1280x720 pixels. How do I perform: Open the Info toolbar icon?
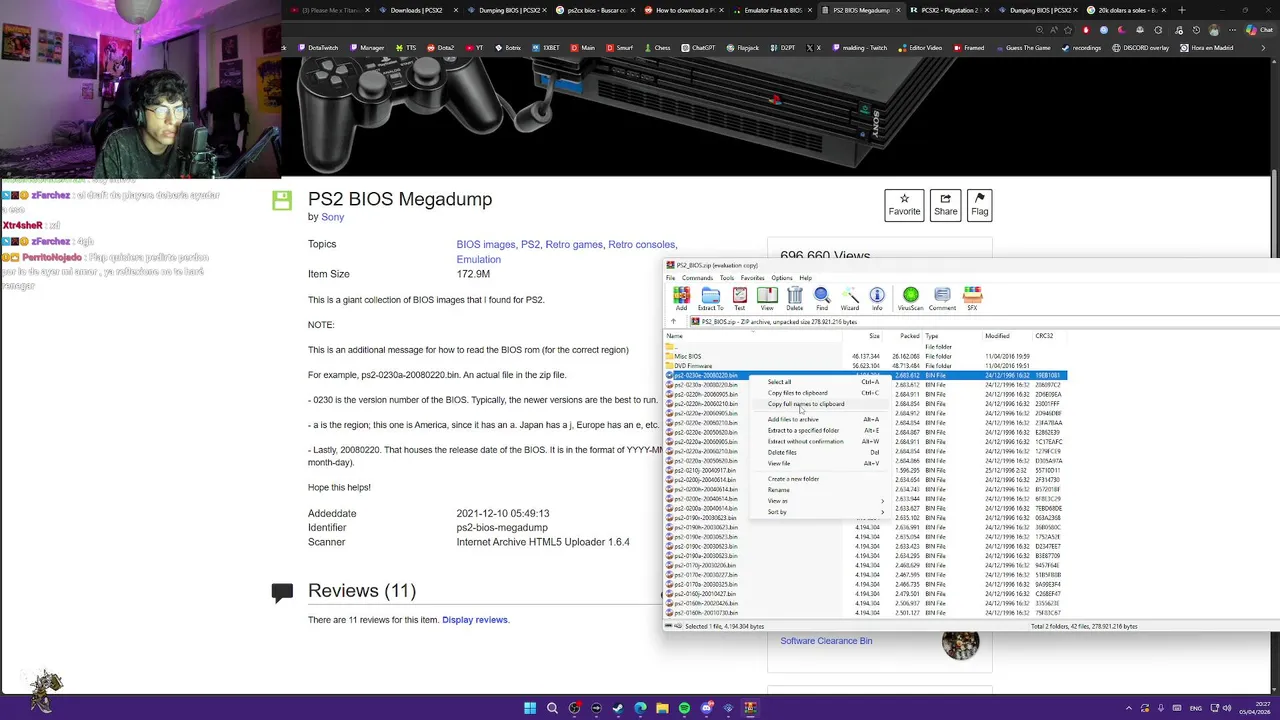click(877, 298)
